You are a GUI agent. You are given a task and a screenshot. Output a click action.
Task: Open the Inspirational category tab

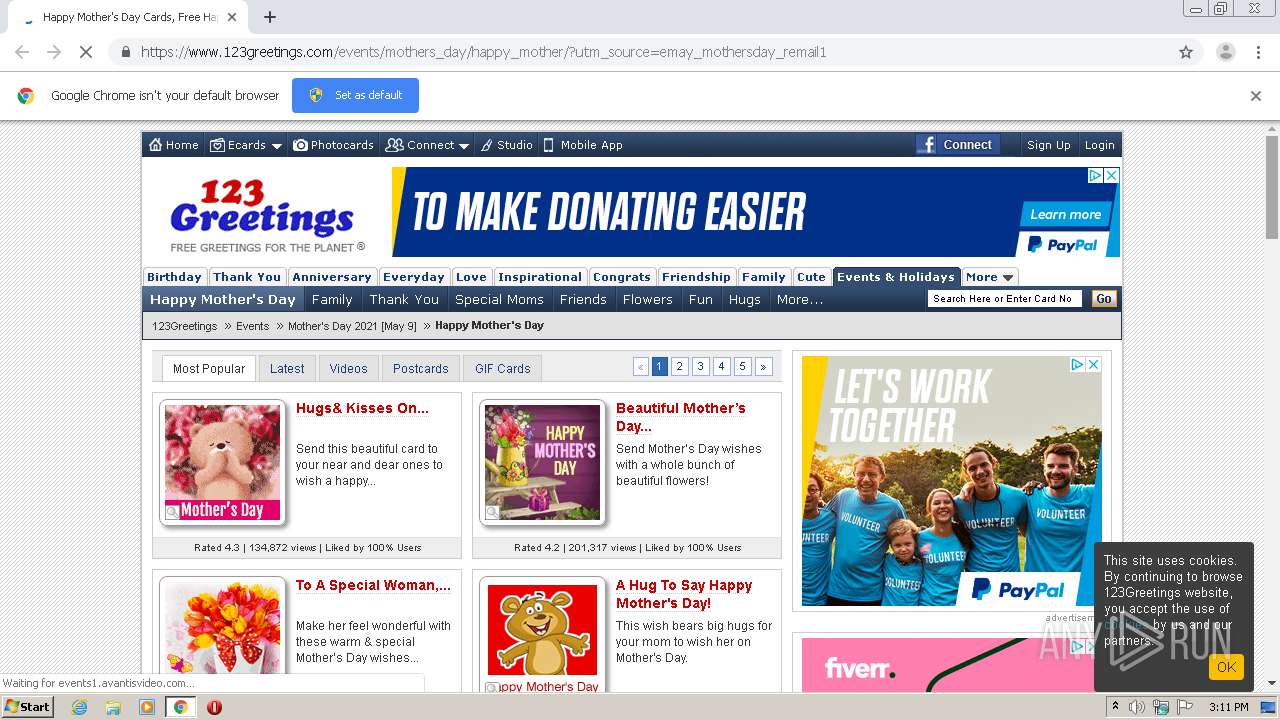tap(540, 277)
